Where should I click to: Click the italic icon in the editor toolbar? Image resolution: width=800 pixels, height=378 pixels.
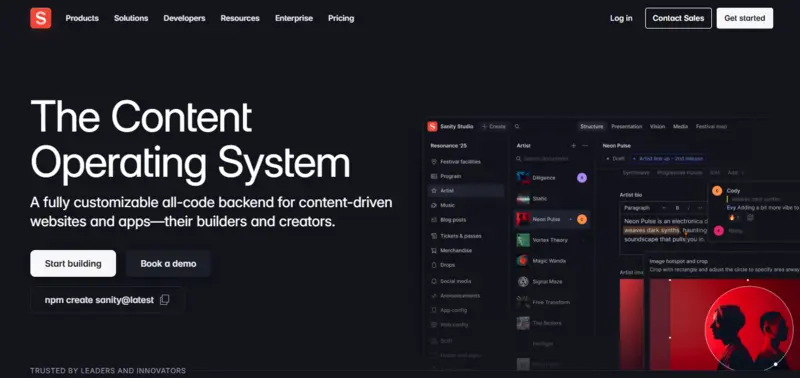point(688,208)
